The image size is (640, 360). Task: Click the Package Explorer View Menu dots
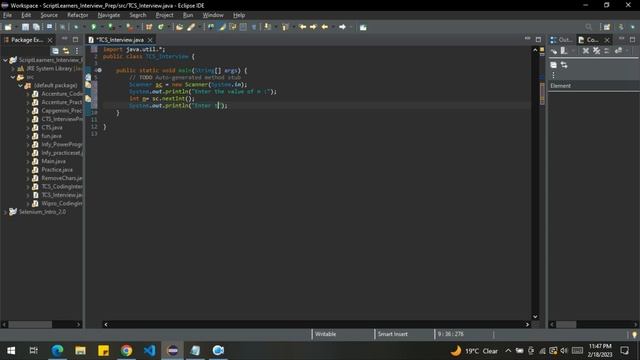tap(77, 51)
